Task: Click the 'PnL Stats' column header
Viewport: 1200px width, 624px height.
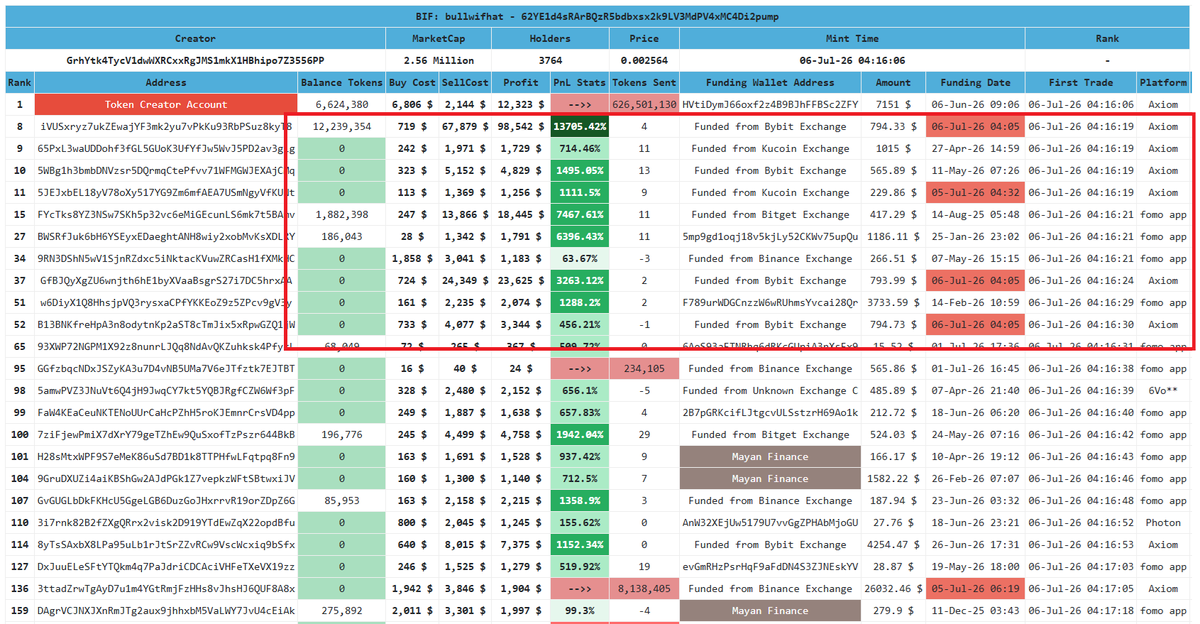Action: click(579, 82)
